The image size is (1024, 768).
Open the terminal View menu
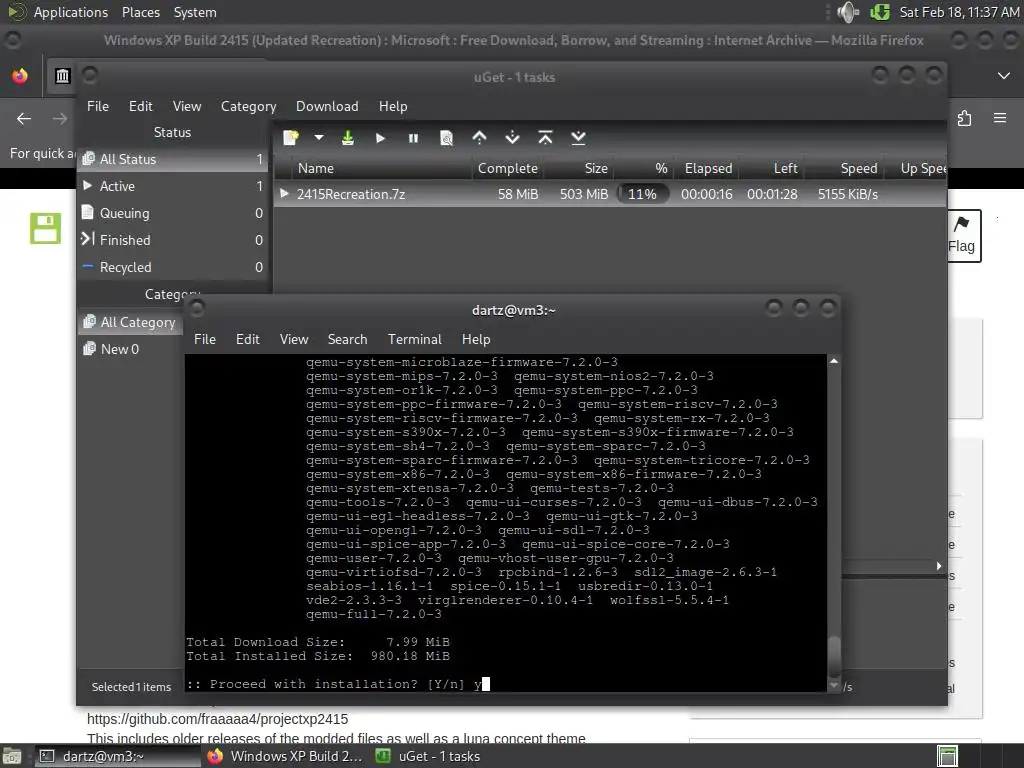(x=294, y=340)
